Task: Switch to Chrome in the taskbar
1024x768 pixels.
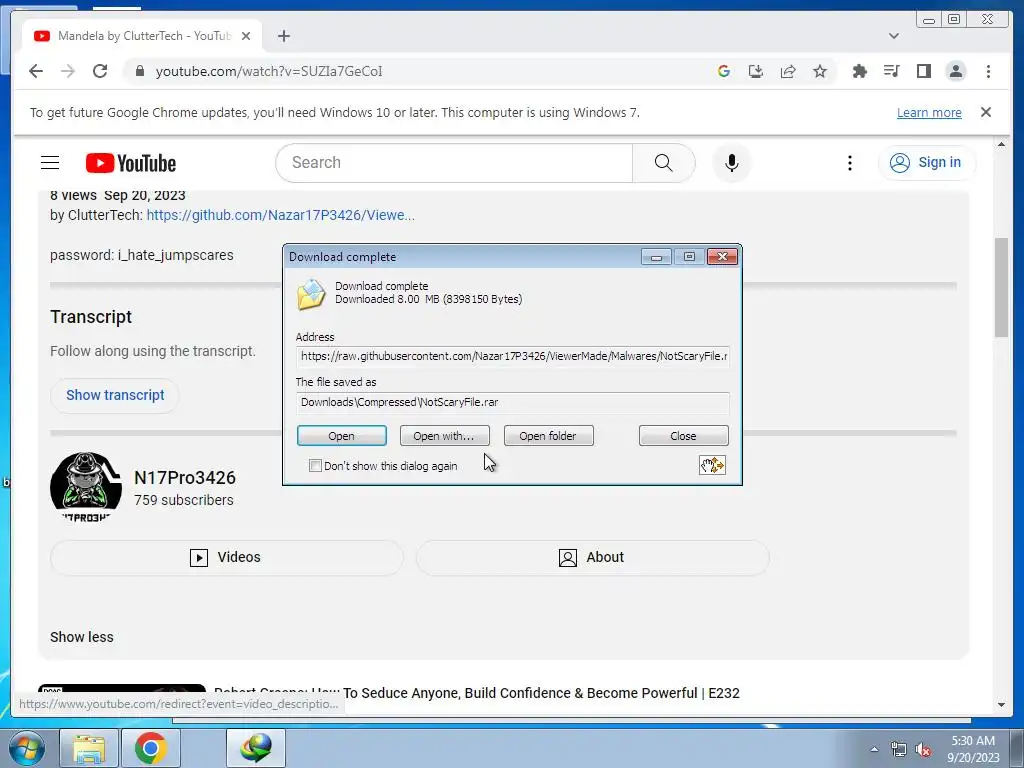Action: click(x=151, y=748)
